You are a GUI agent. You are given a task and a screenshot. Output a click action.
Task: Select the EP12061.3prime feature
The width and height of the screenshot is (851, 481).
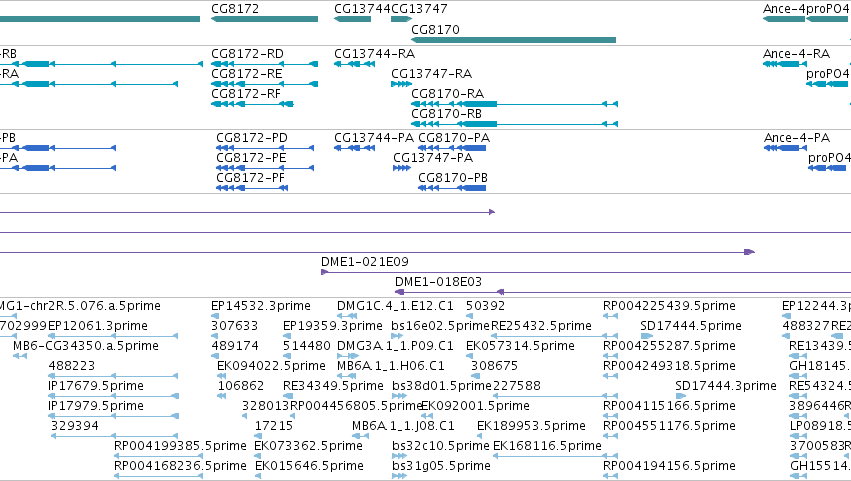pyautogui.click(x=113, y=336)
